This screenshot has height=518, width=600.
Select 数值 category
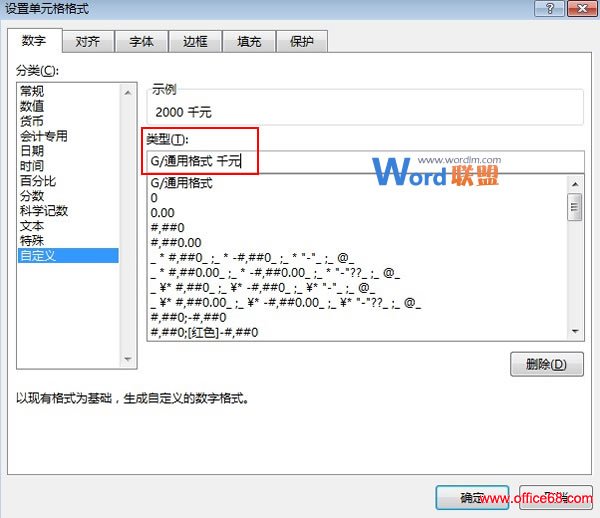click(68, 106)
